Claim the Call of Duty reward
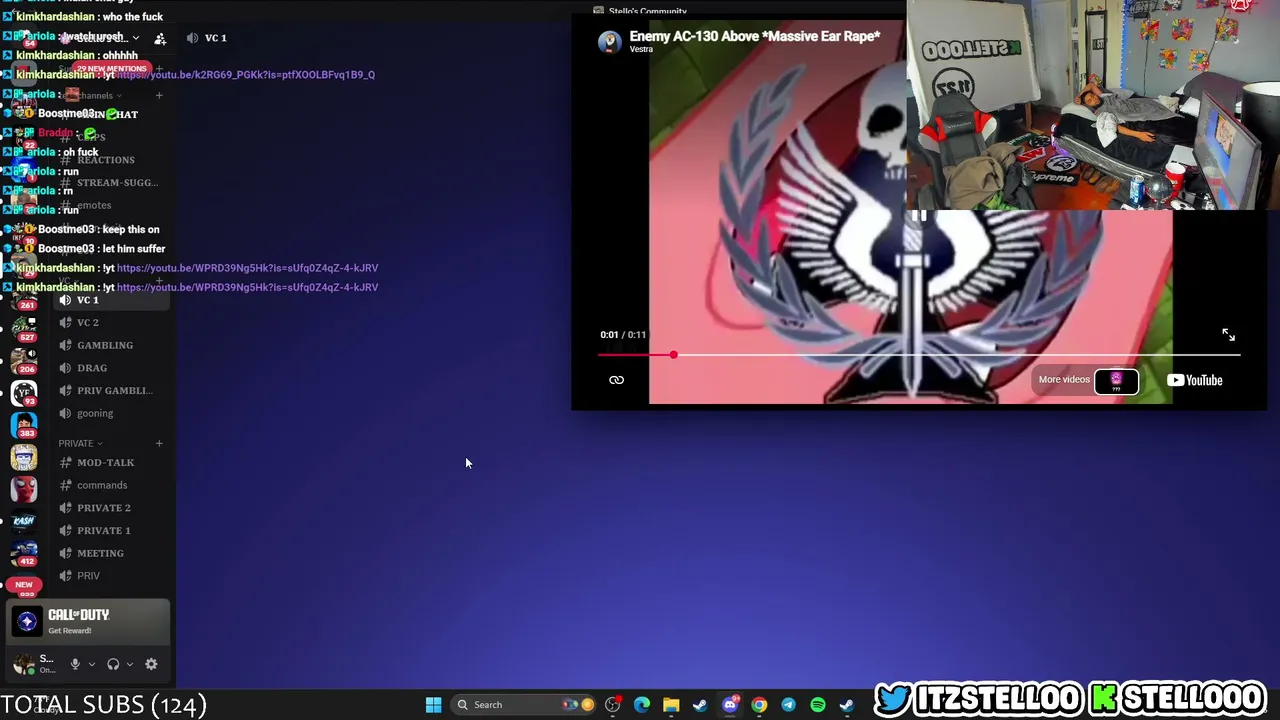1280x720 pixels. click(88, 622)
